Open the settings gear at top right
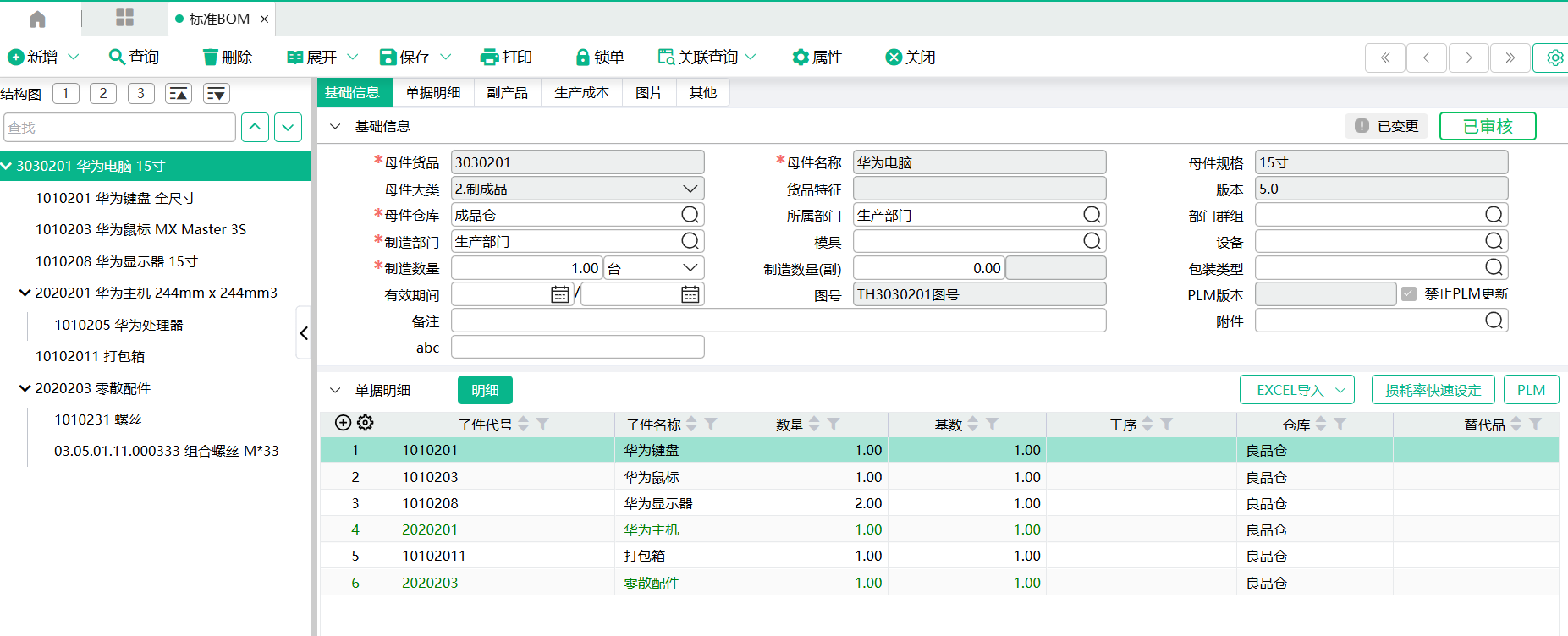The image size is (1568, 636). 1554,58
